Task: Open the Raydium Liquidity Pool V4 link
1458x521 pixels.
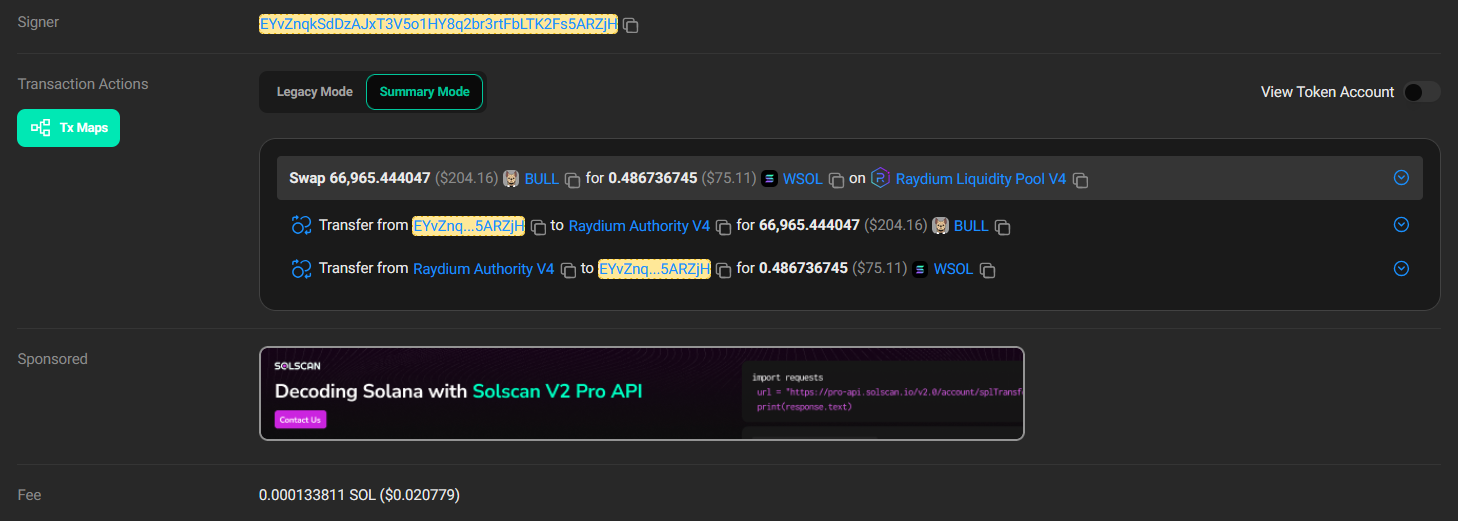Action: point(981,179)
